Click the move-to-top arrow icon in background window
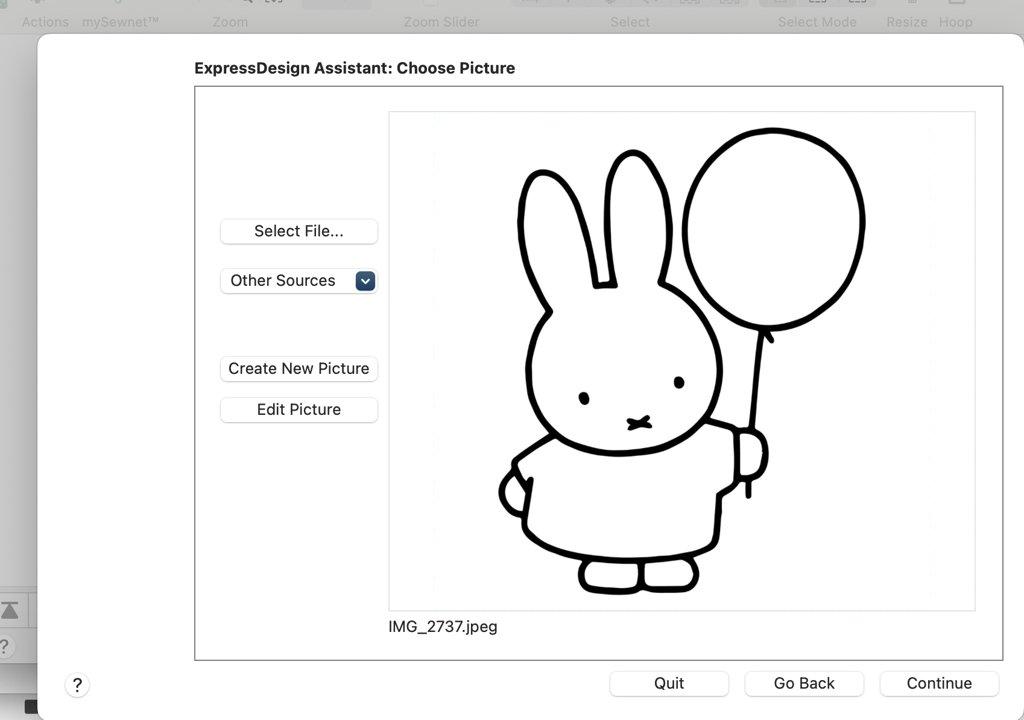The height and width of the screenshot is (720, 1024). pos(10,610)
